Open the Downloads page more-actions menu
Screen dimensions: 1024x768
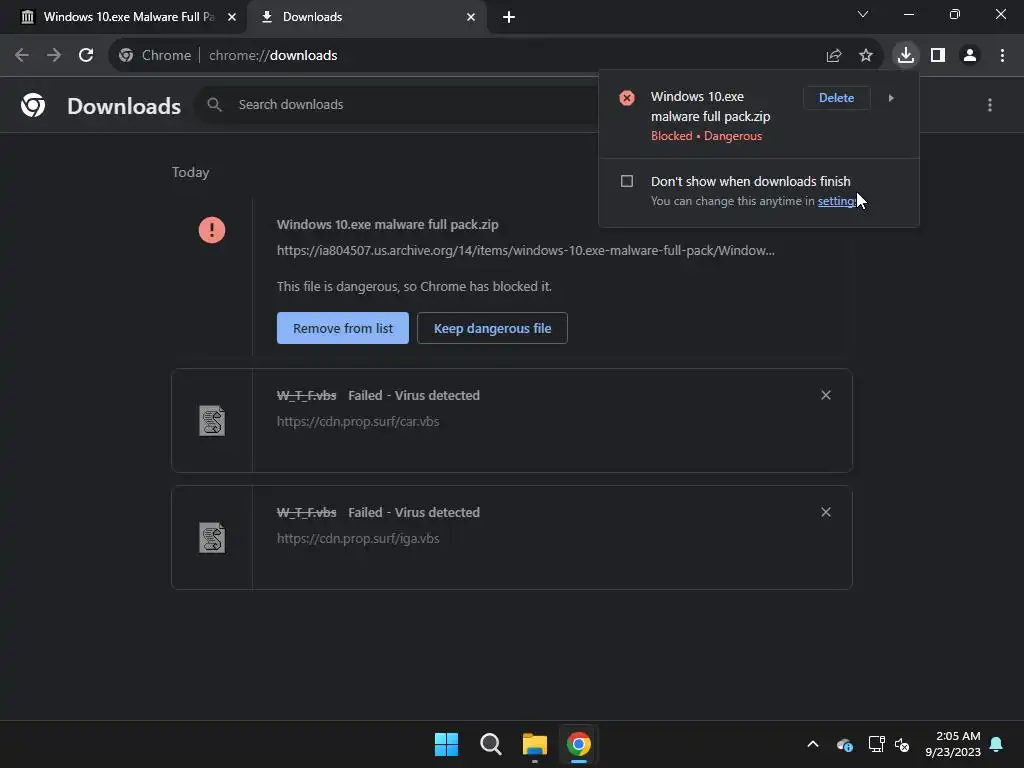[990, 105]
